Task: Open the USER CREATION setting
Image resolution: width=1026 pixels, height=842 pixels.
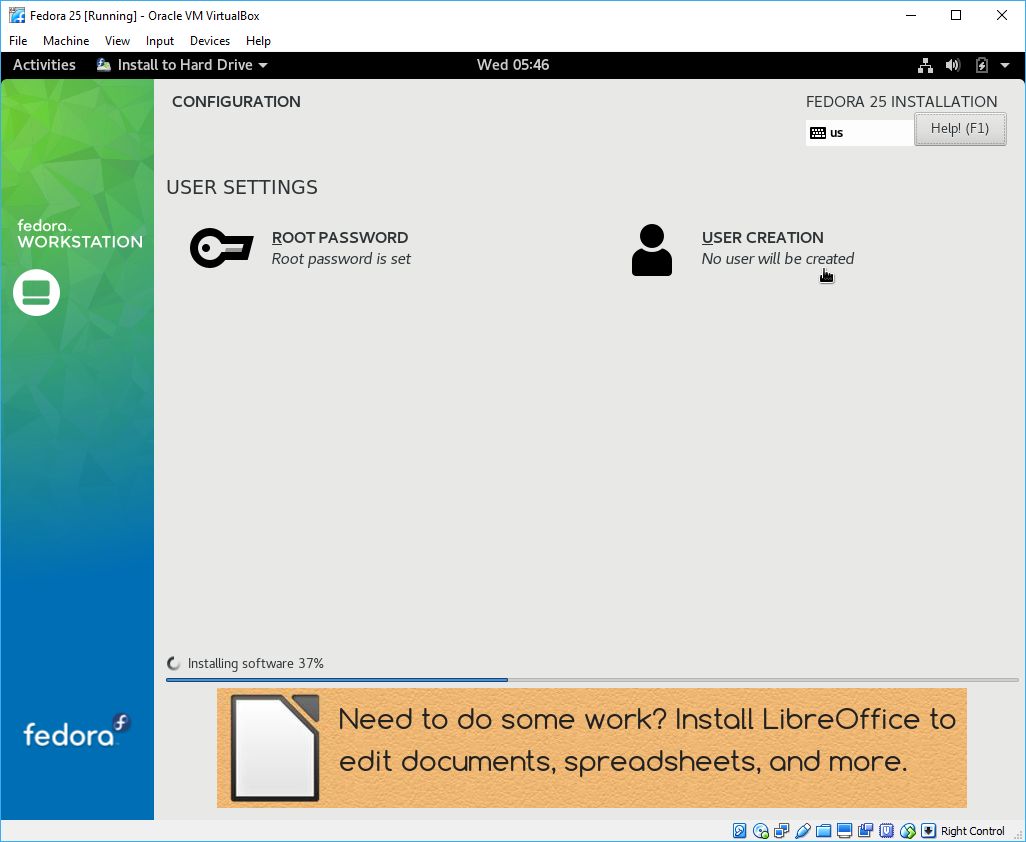Action: 743,249
